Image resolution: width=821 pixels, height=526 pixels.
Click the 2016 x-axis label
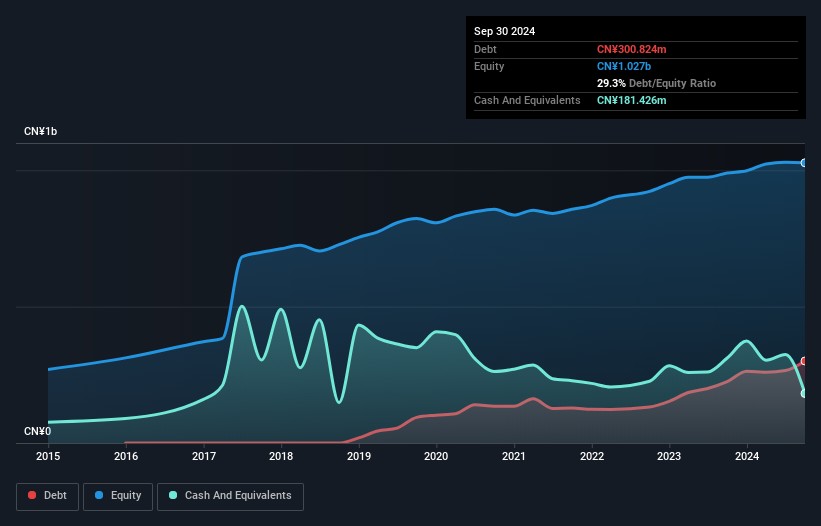(126, 456)
